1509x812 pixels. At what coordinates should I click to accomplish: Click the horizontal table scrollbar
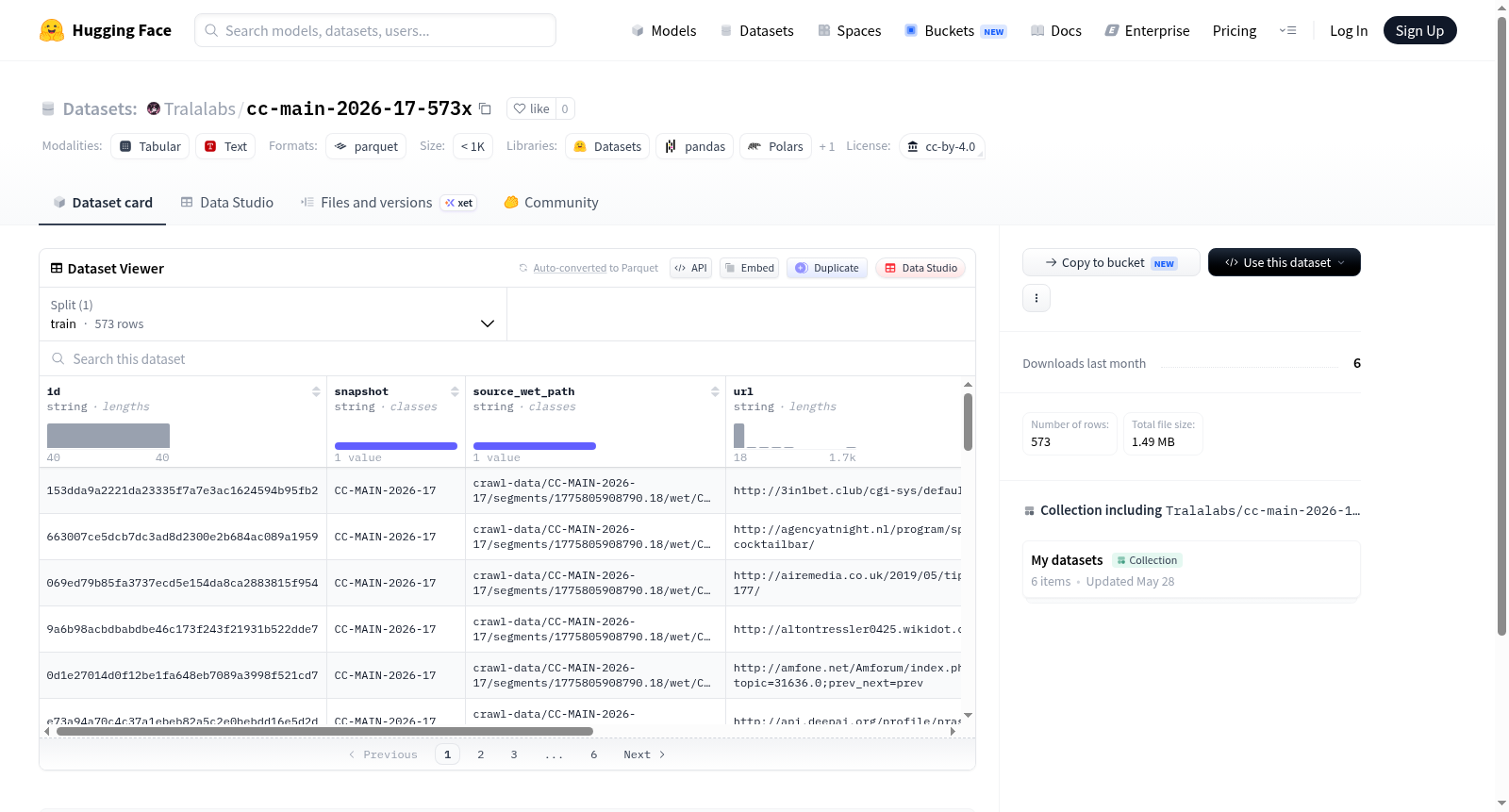324,731
